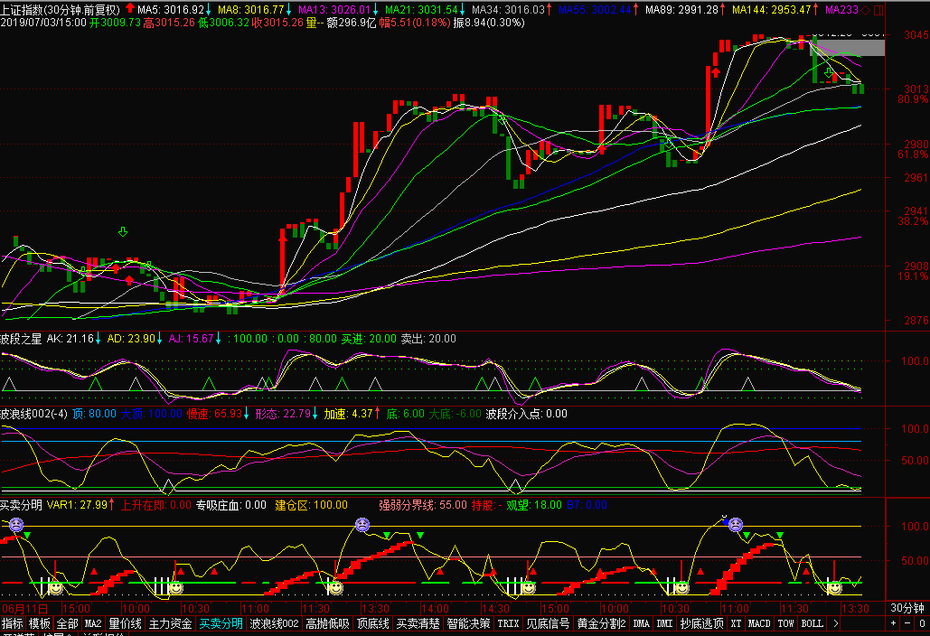The height and width of the screenshot is (636, 930).
Task: Click the 2876 price axis label
Action: [916, 320]
